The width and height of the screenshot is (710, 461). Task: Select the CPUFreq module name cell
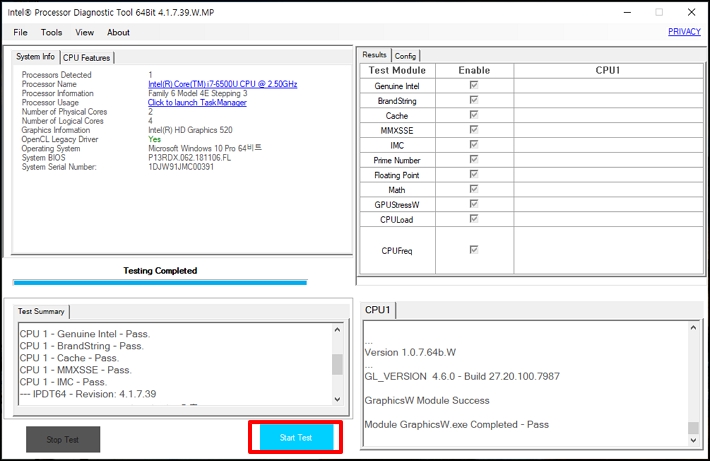tap(398, 250)
